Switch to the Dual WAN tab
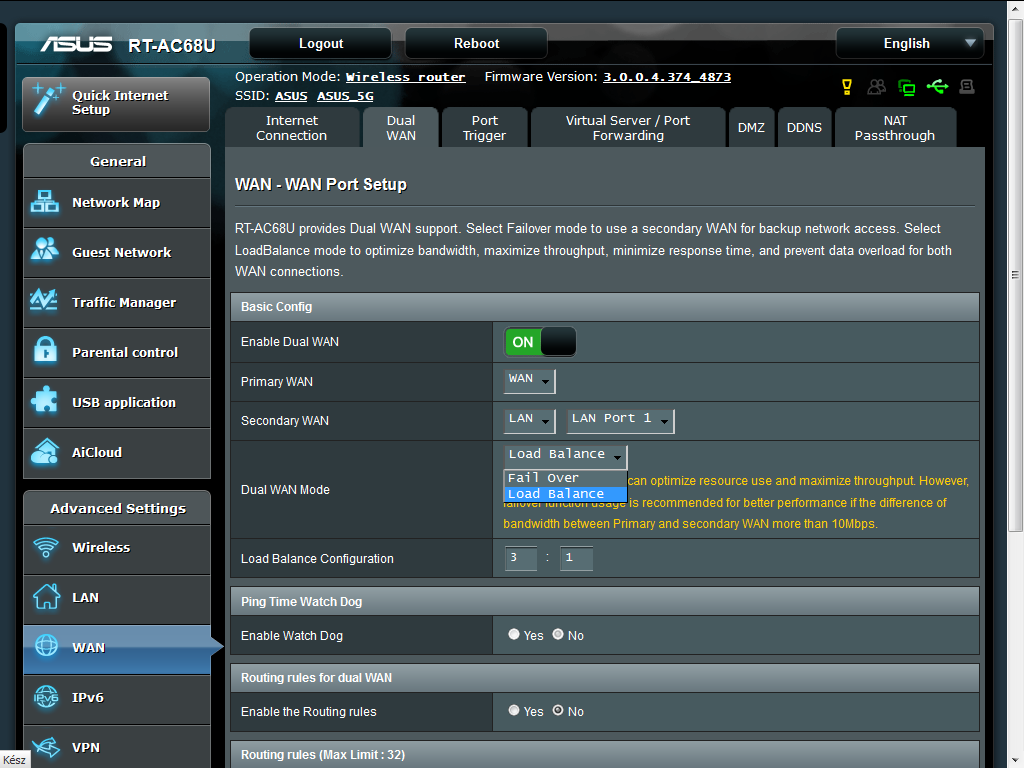Viewport: 1024px width, 768px height. click(x=401, y=128)
